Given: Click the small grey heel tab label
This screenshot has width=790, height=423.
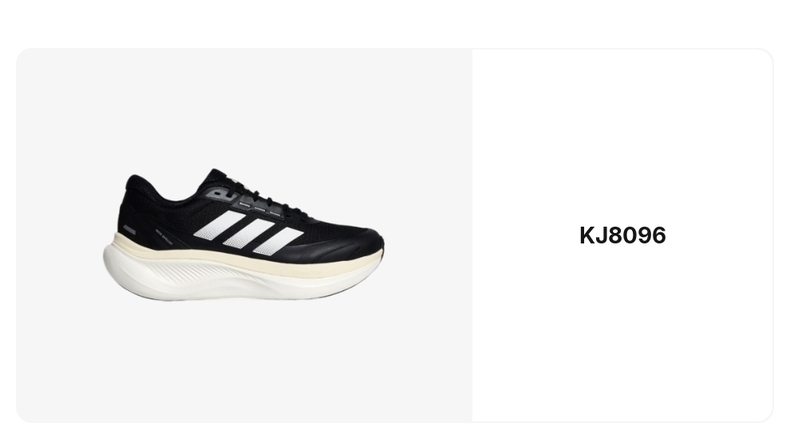Looking at the screenshot, I should [x=129, y=230].
